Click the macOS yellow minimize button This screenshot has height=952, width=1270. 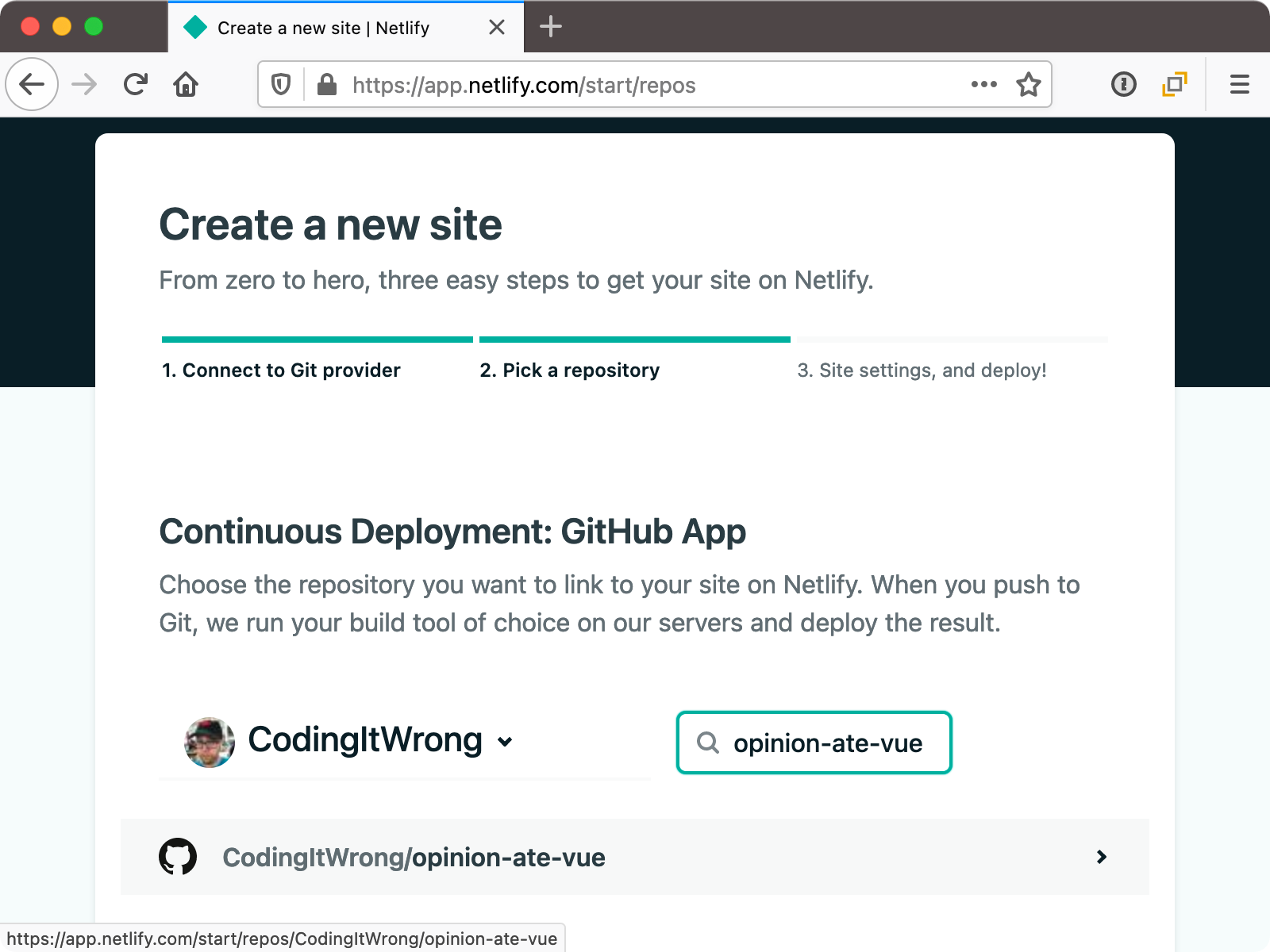(62, 26)
